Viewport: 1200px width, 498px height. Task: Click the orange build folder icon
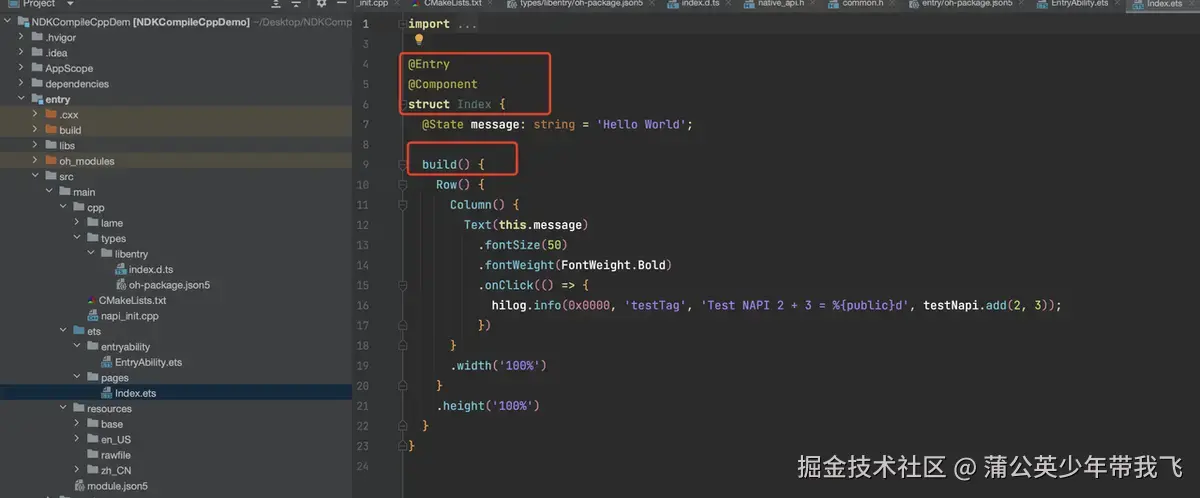pos(50,130)
